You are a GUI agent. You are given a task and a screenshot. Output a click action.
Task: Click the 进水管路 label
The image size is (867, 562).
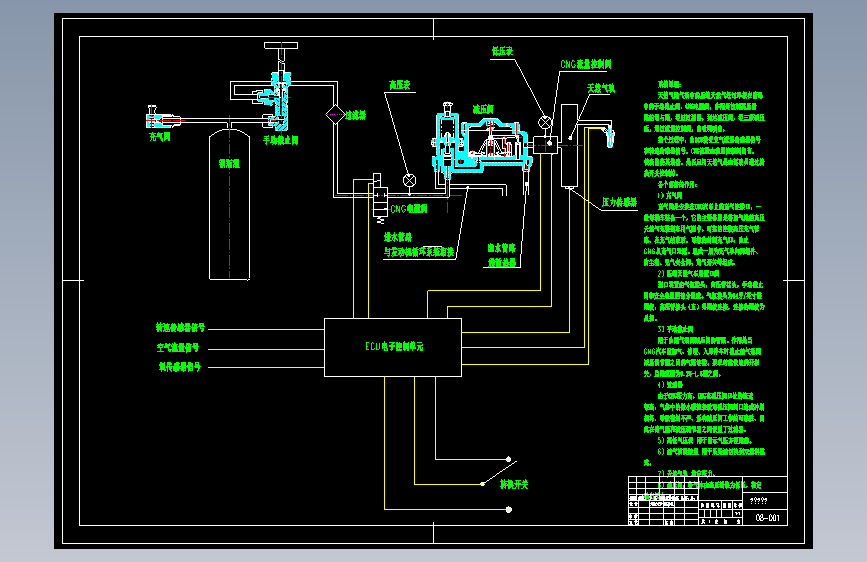point(398,237)
